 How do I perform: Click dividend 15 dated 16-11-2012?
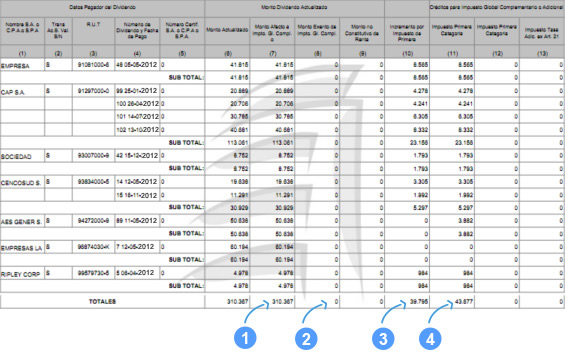[x=137, y=195]
